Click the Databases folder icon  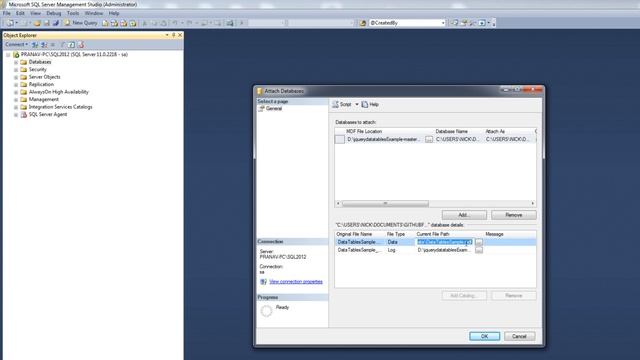click(24, 62)
